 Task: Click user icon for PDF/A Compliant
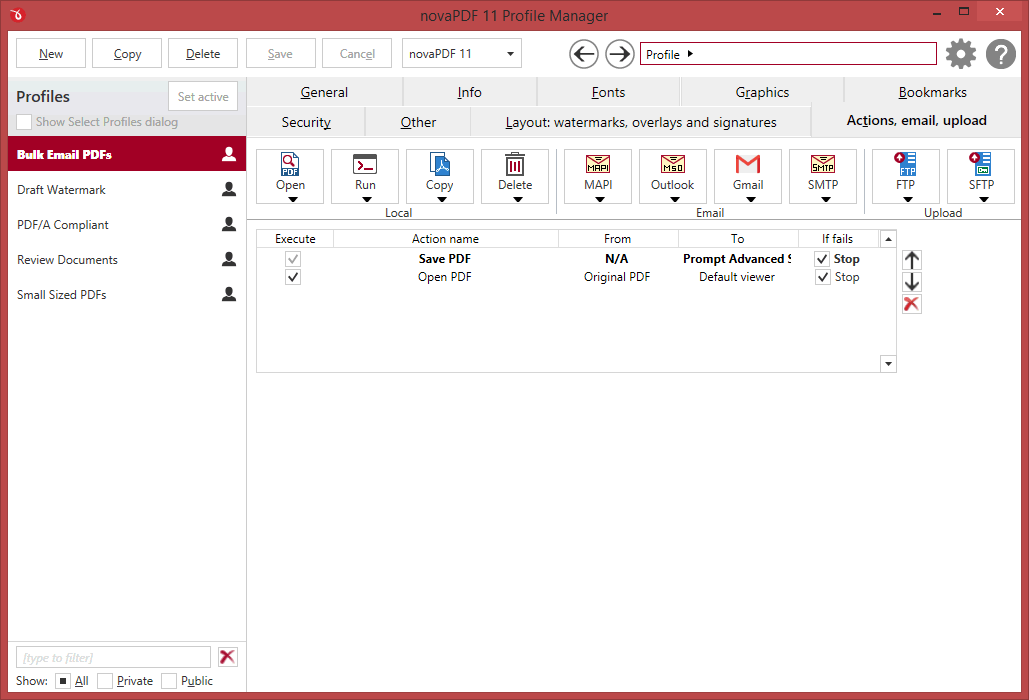pyautogui.click(x=228, y=224)
